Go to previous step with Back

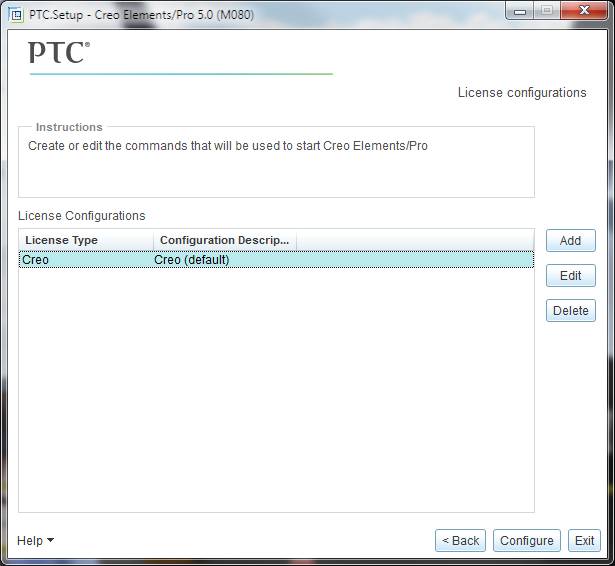pyautogui.click(x=461, y=541)
